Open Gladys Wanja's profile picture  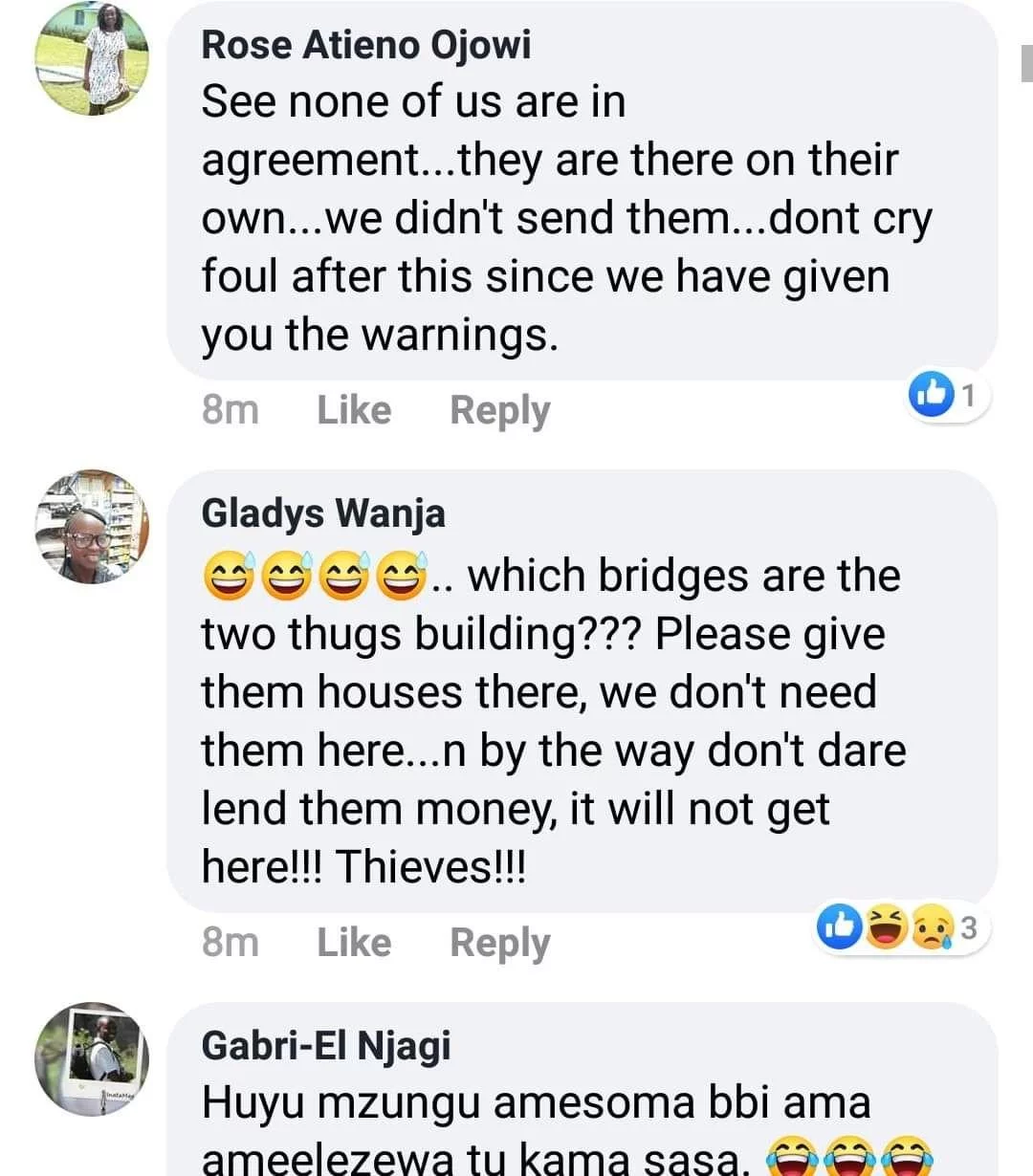(x=92, y=527)
